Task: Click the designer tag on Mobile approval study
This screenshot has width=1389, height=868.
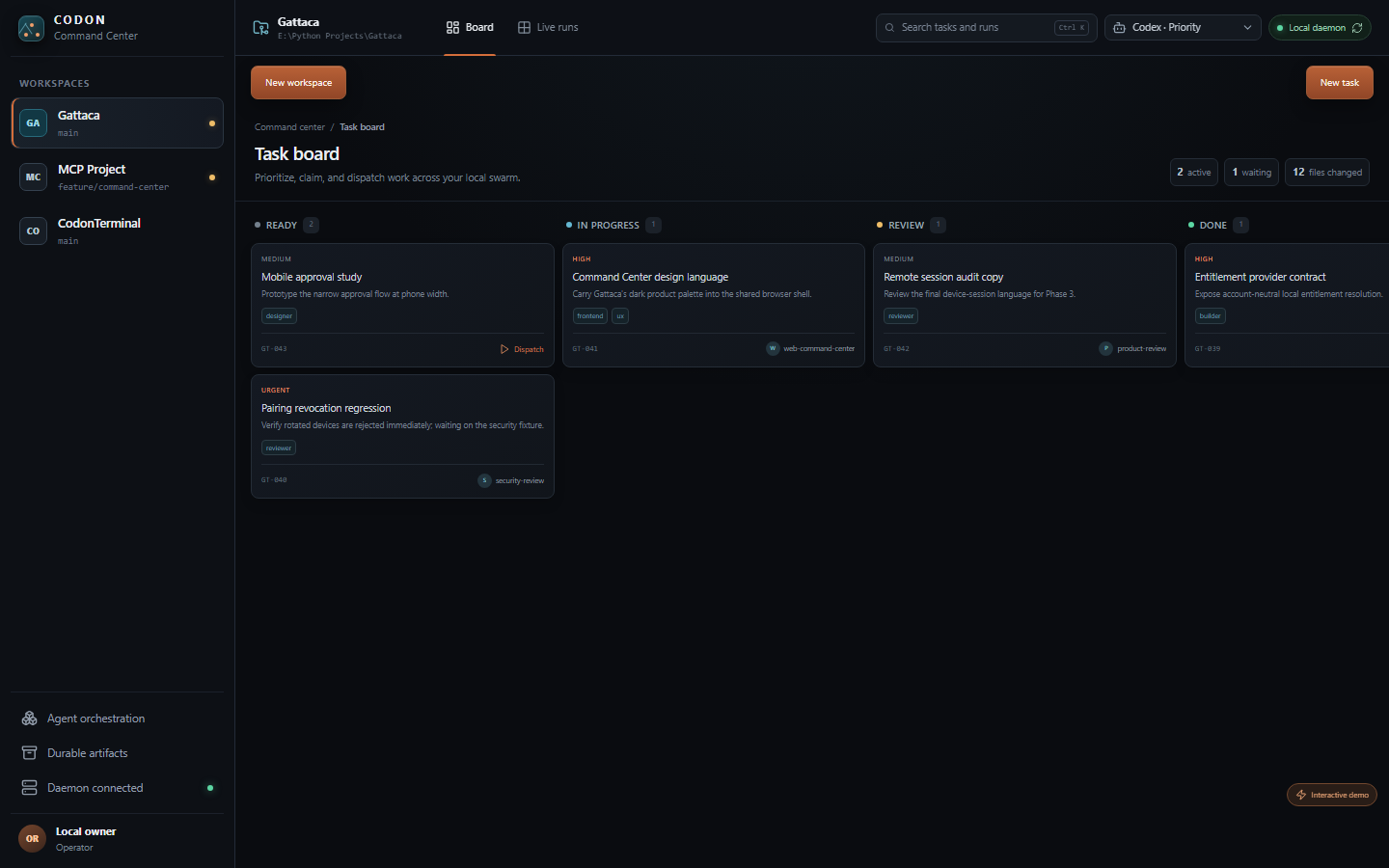Action: [279, 316]
